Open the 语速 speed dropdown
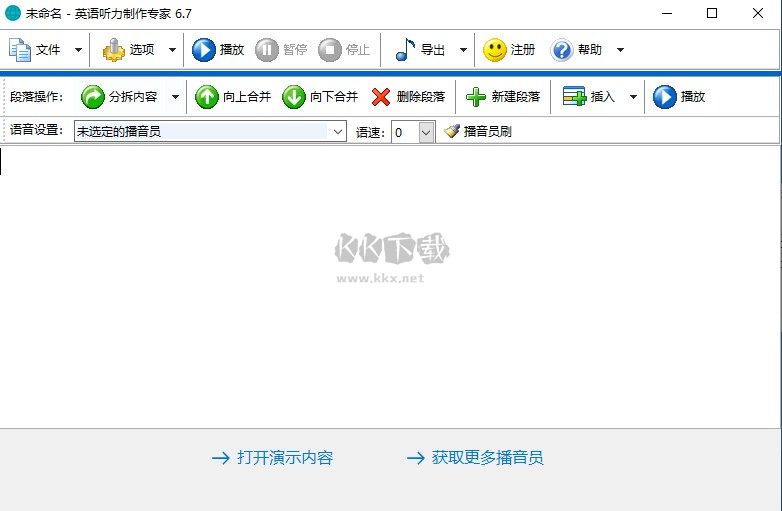This screenshot has height=511, width=782. pyautogui.click(x=426, y=131)
